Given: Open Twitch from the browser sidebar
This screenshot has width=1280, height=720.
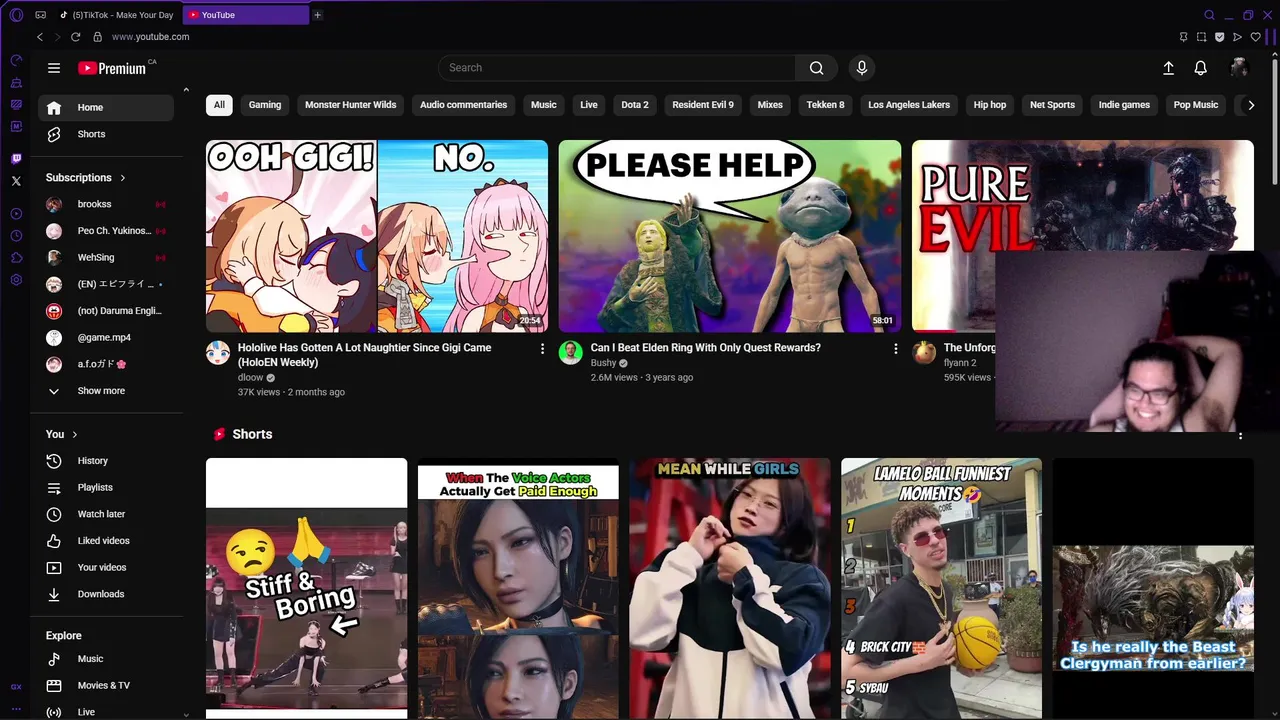Looking at the screenshot, I should click(x=16, y=159).
